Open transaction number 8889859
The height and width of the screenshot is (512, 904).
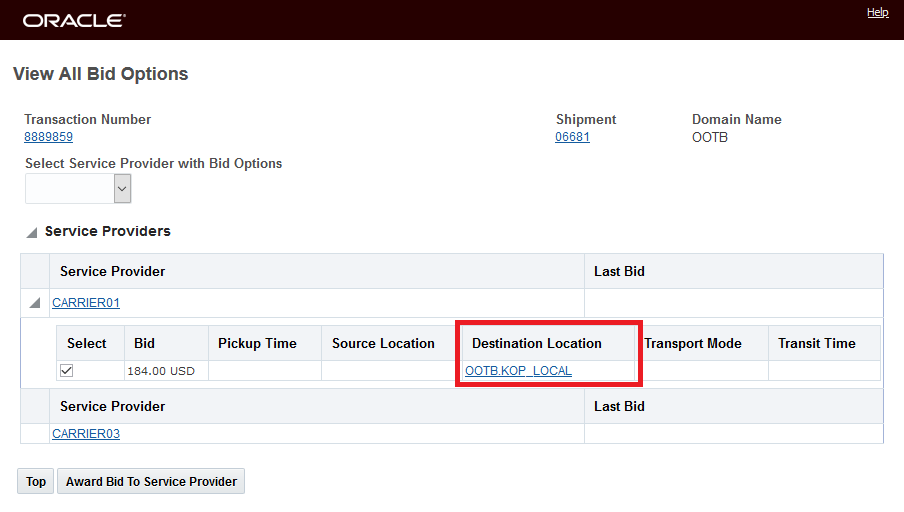click(48, 137)
